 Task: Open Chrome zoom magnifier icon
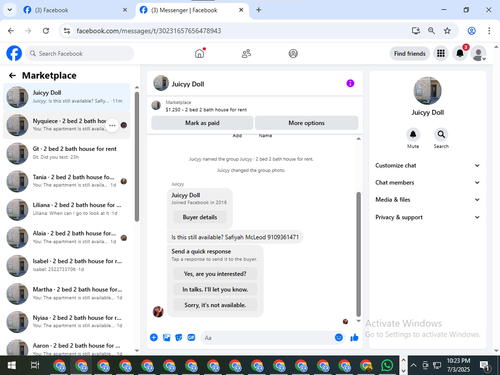pos(431,31)
